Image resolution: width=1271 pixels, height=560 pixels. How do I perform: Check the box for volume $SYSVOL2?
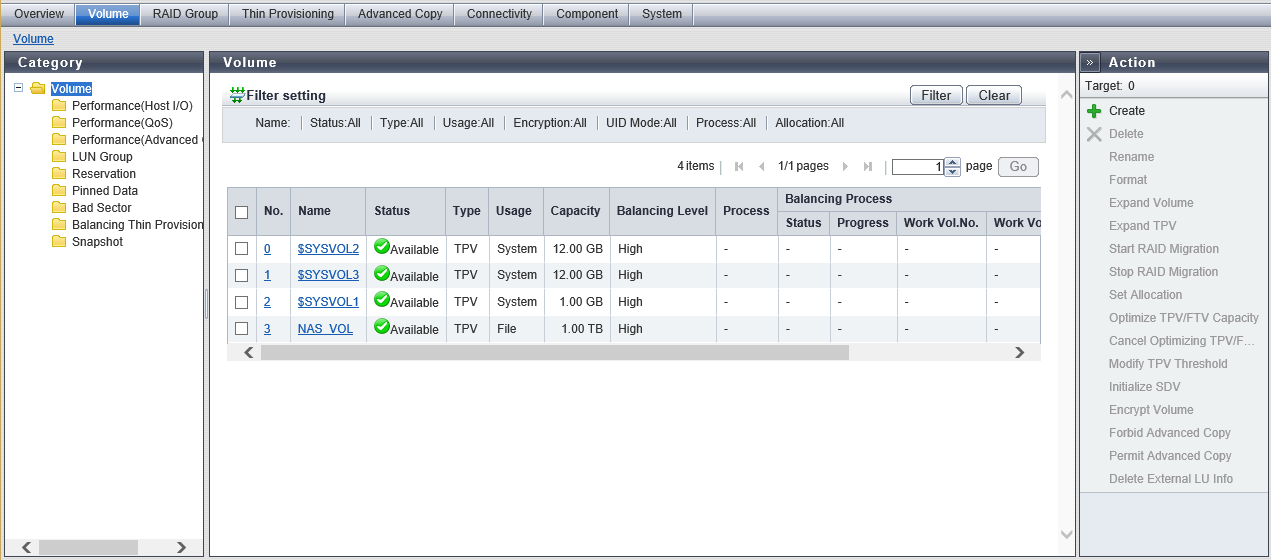pyautogui.click(x=241, y=249)
